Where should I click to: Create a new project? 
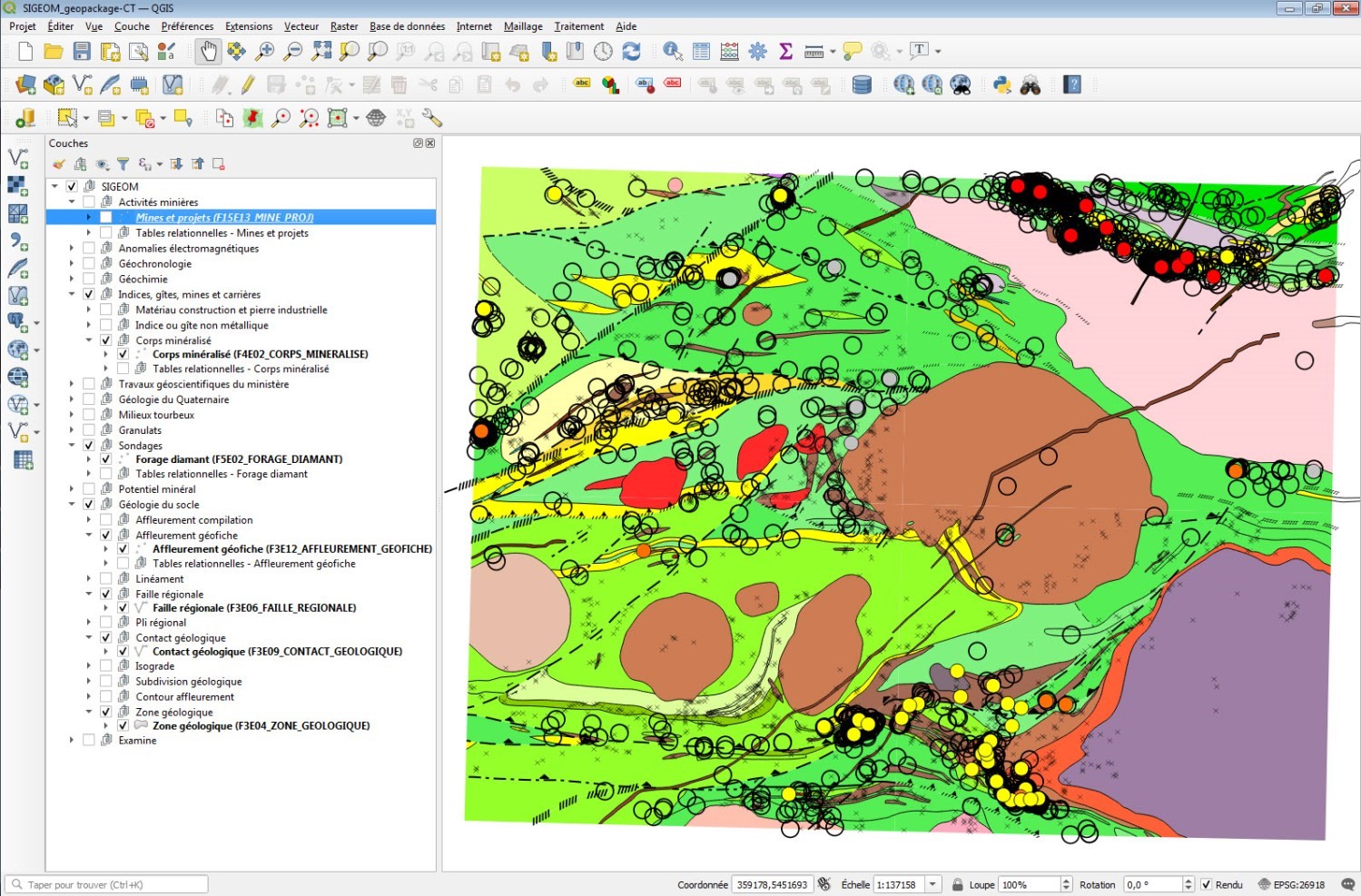(25, 52)
